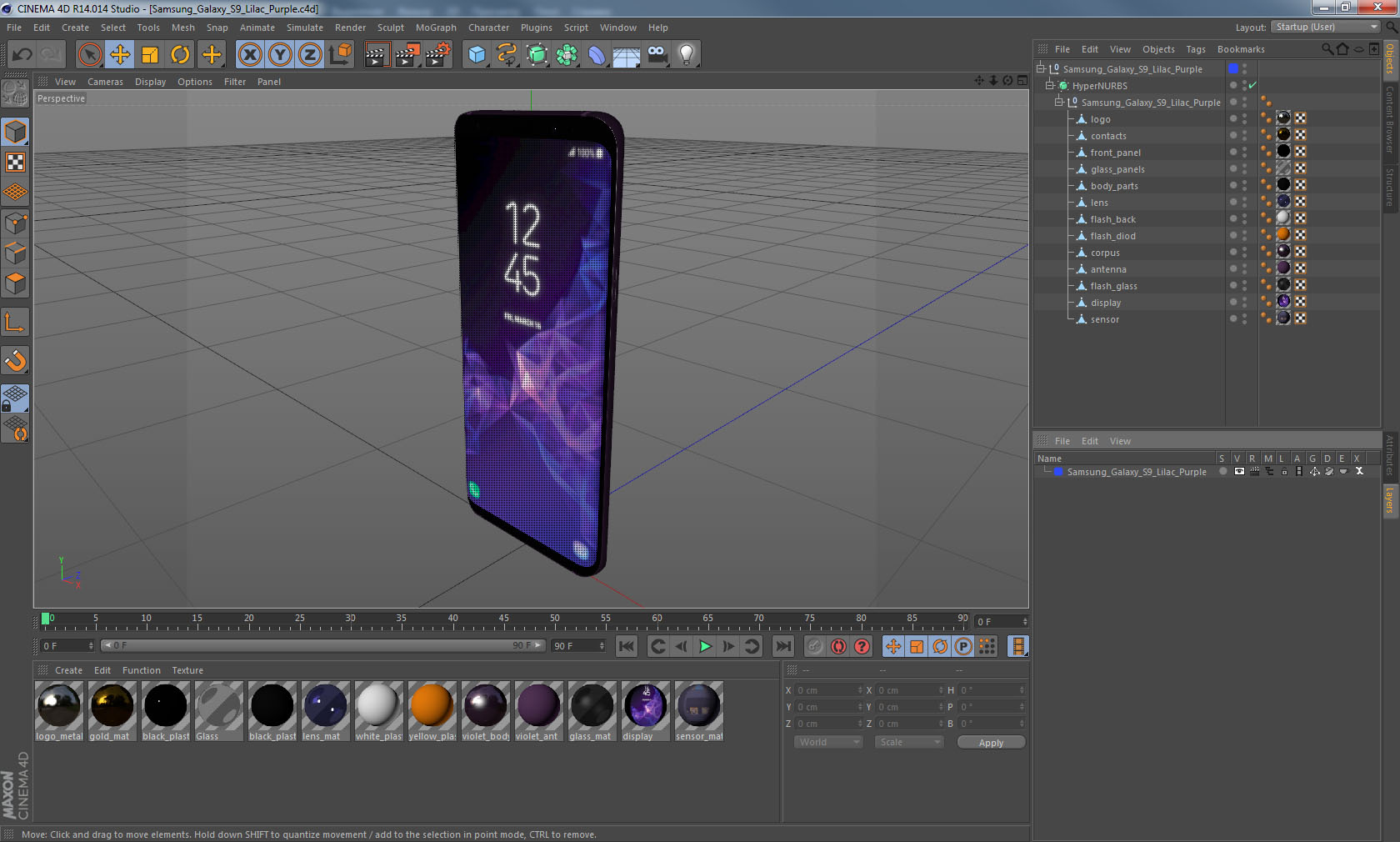Toggle layer view eye for Samsung layer
The height and width of the screenshot is (842, 1400).
pyautogui.click(x=1239, y=472)
